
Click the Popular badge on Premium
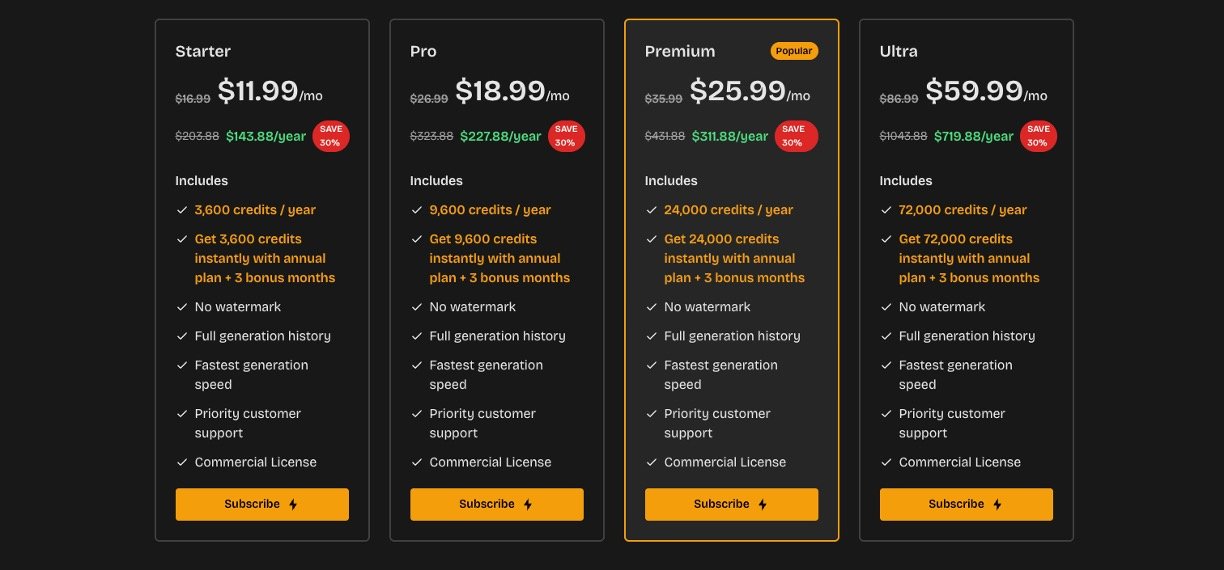click(x=794, y=51)
